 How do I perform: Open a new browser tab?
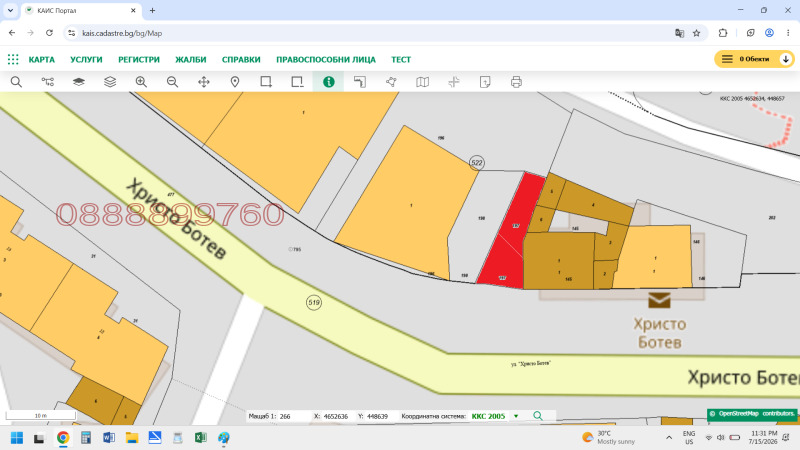(x=152, y=10)
